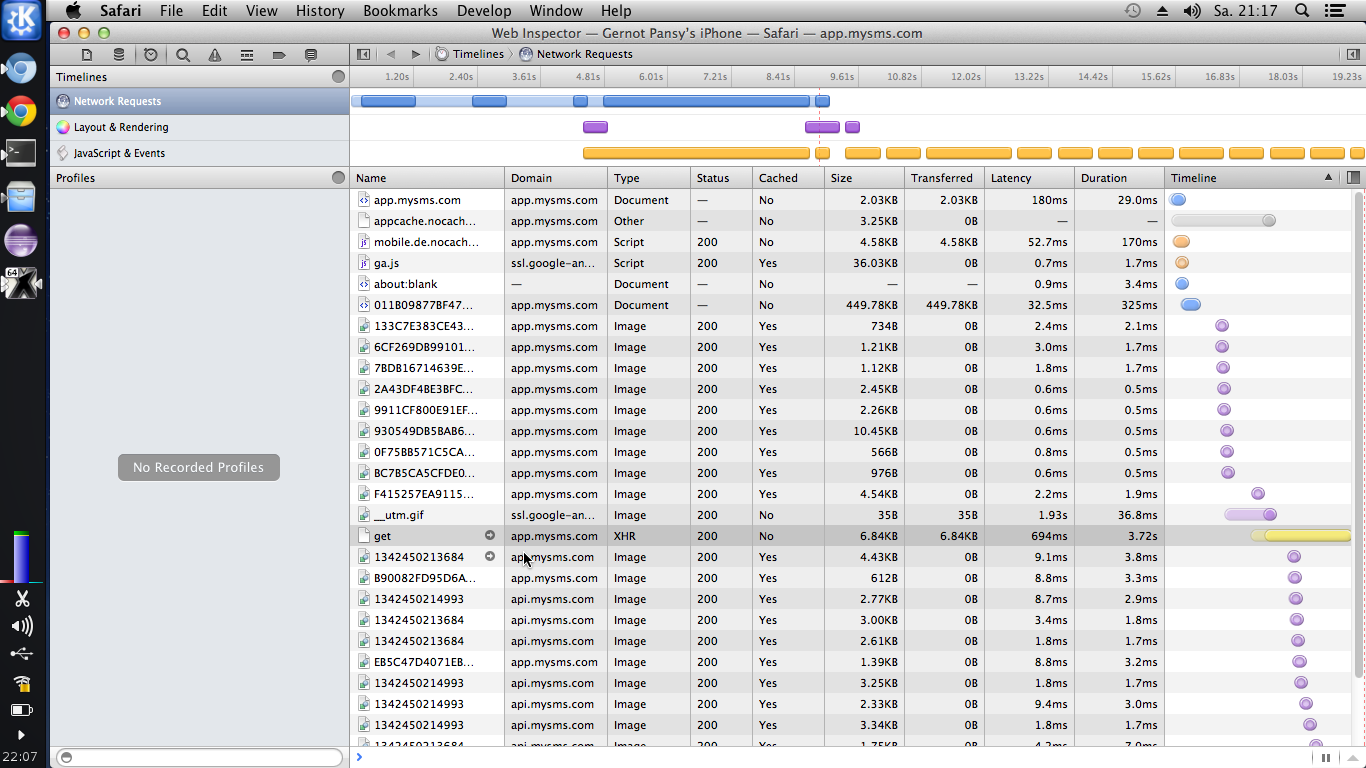Sort by Cached column header
This screenshot has width=1366, height=768.
[788, 178]
